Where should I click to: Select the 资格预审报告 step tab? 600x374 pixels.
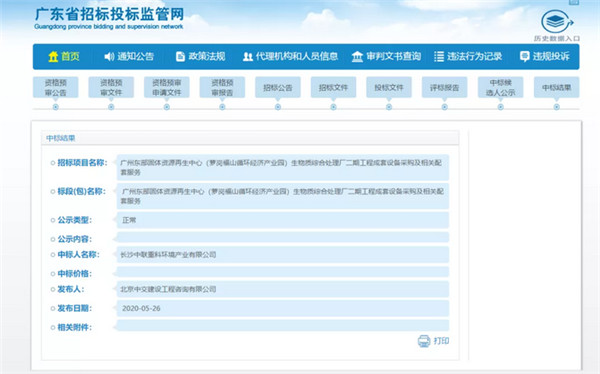(222, 87)
